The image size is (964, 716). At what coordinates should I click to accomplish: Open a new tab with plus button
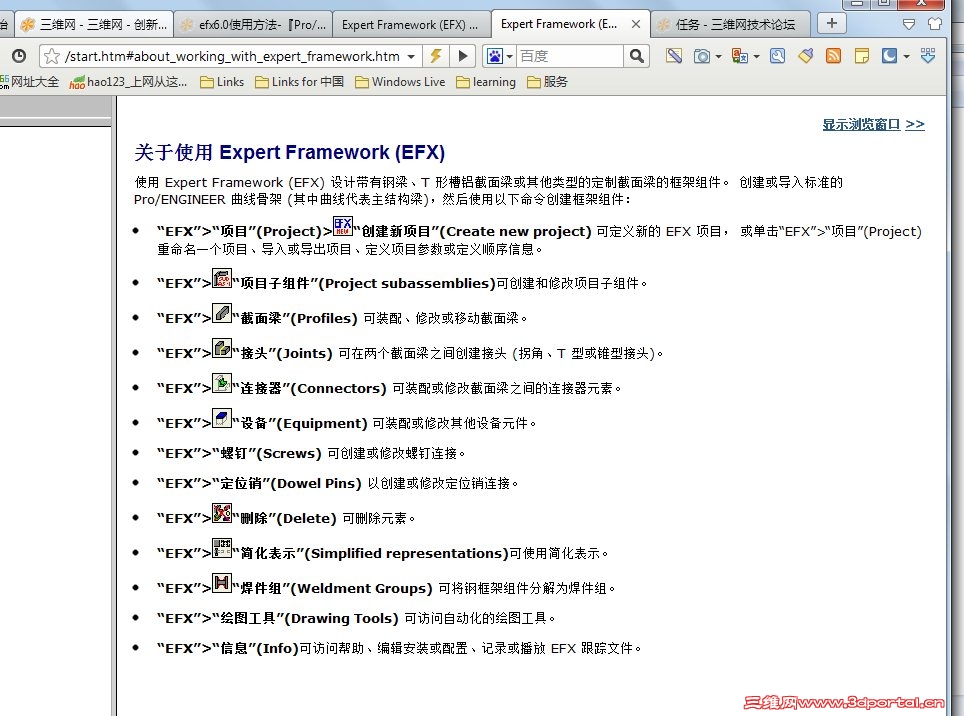(x=832, y=23)
